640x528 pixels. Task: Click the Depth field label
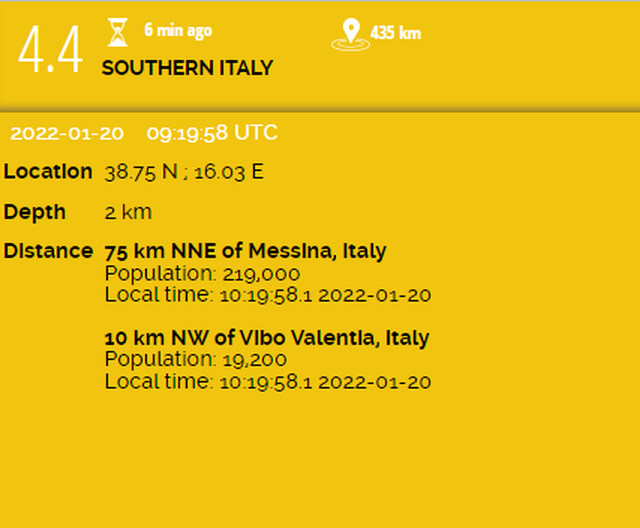35,212
